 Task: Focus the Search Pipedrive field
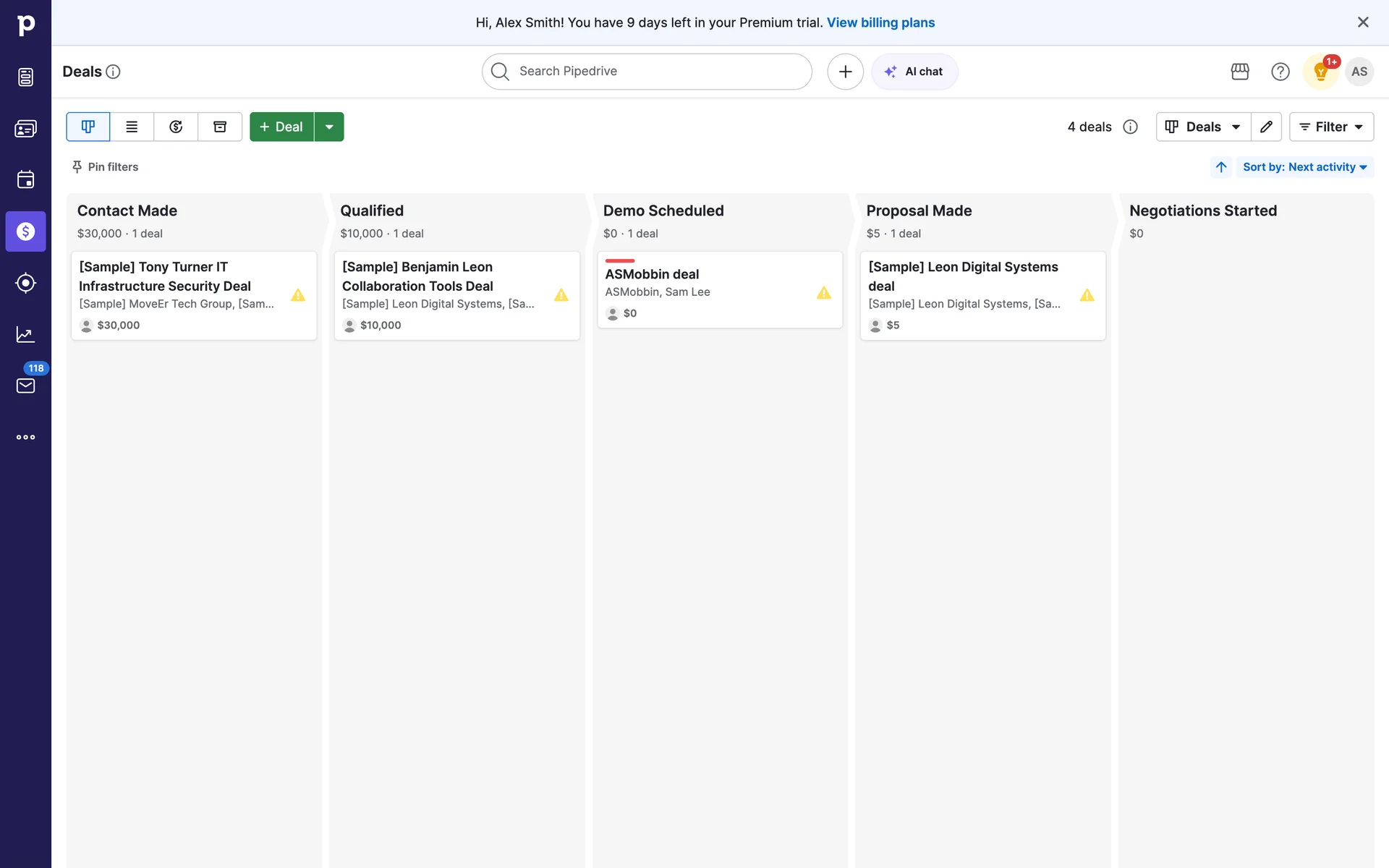(647, 72)
